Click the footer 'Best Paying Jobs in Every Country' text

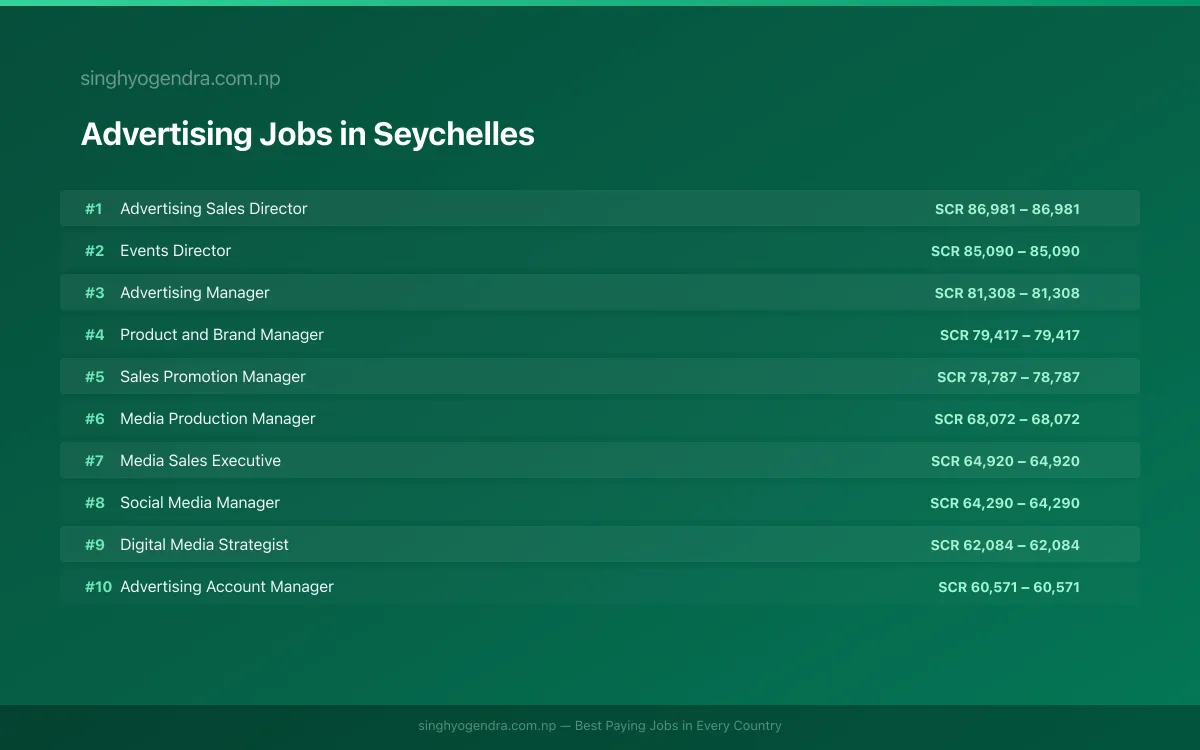pos(678,726)
